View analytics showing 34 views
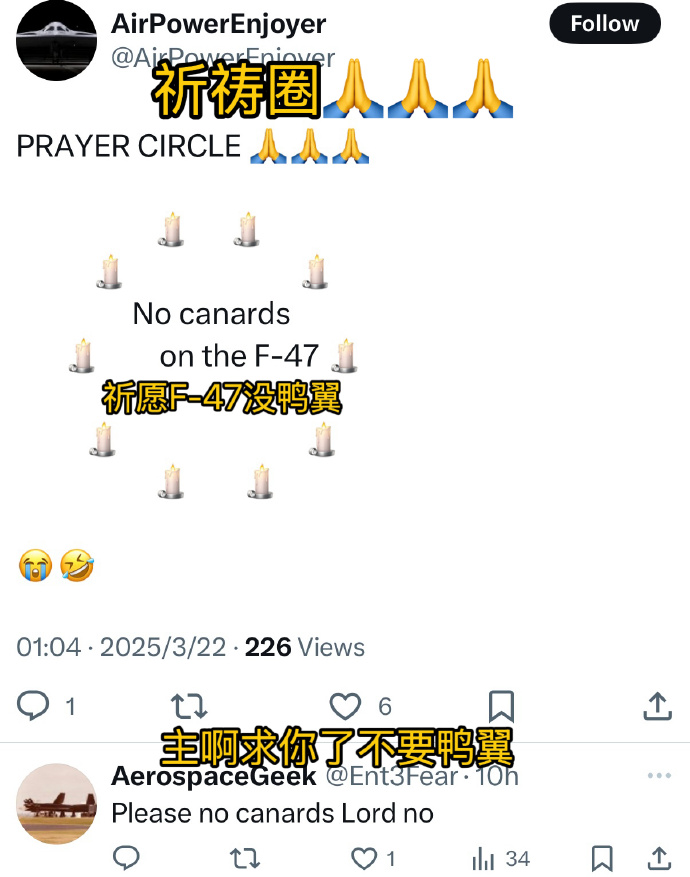Image resolution: width=690 pixels, height=877 pixels. pos(500,859)
